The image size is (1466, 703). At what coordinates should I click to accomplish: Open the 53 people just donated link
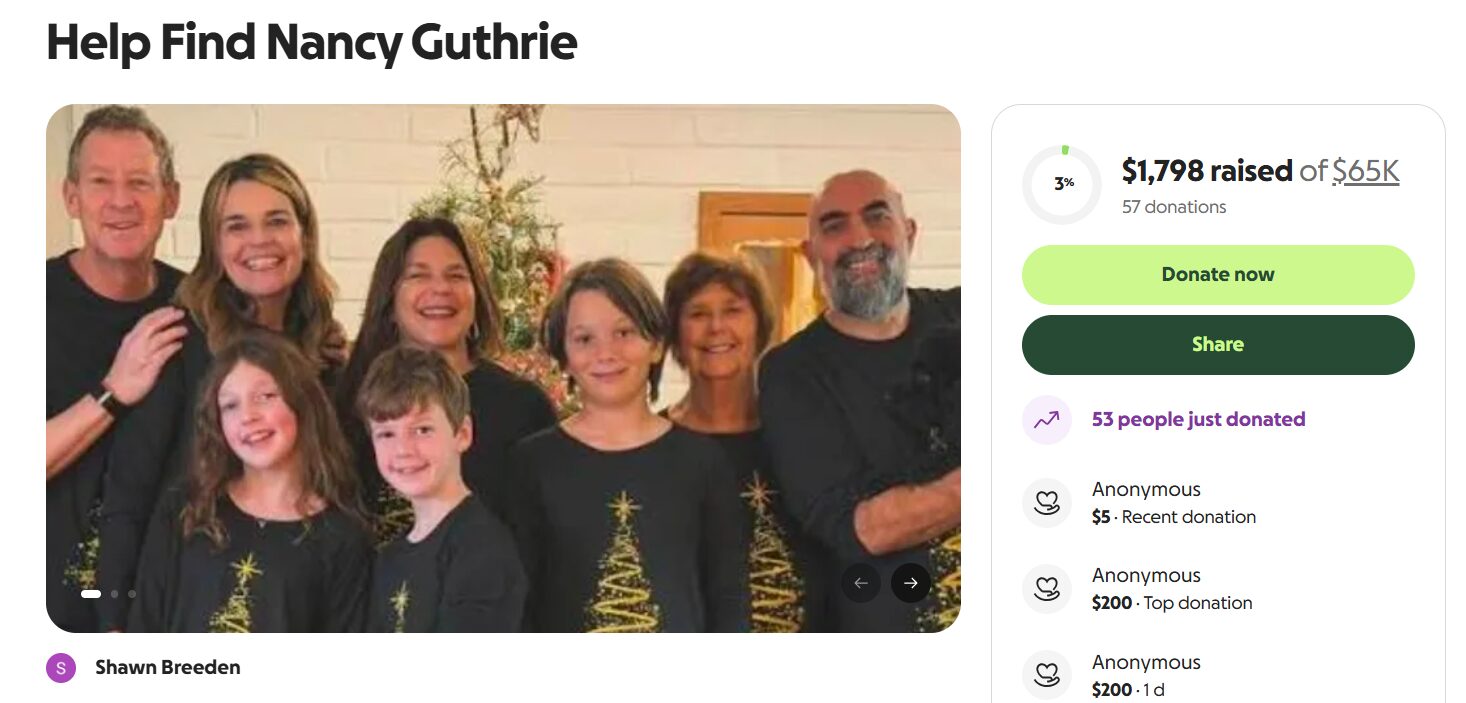click(x=1198, y=419)
